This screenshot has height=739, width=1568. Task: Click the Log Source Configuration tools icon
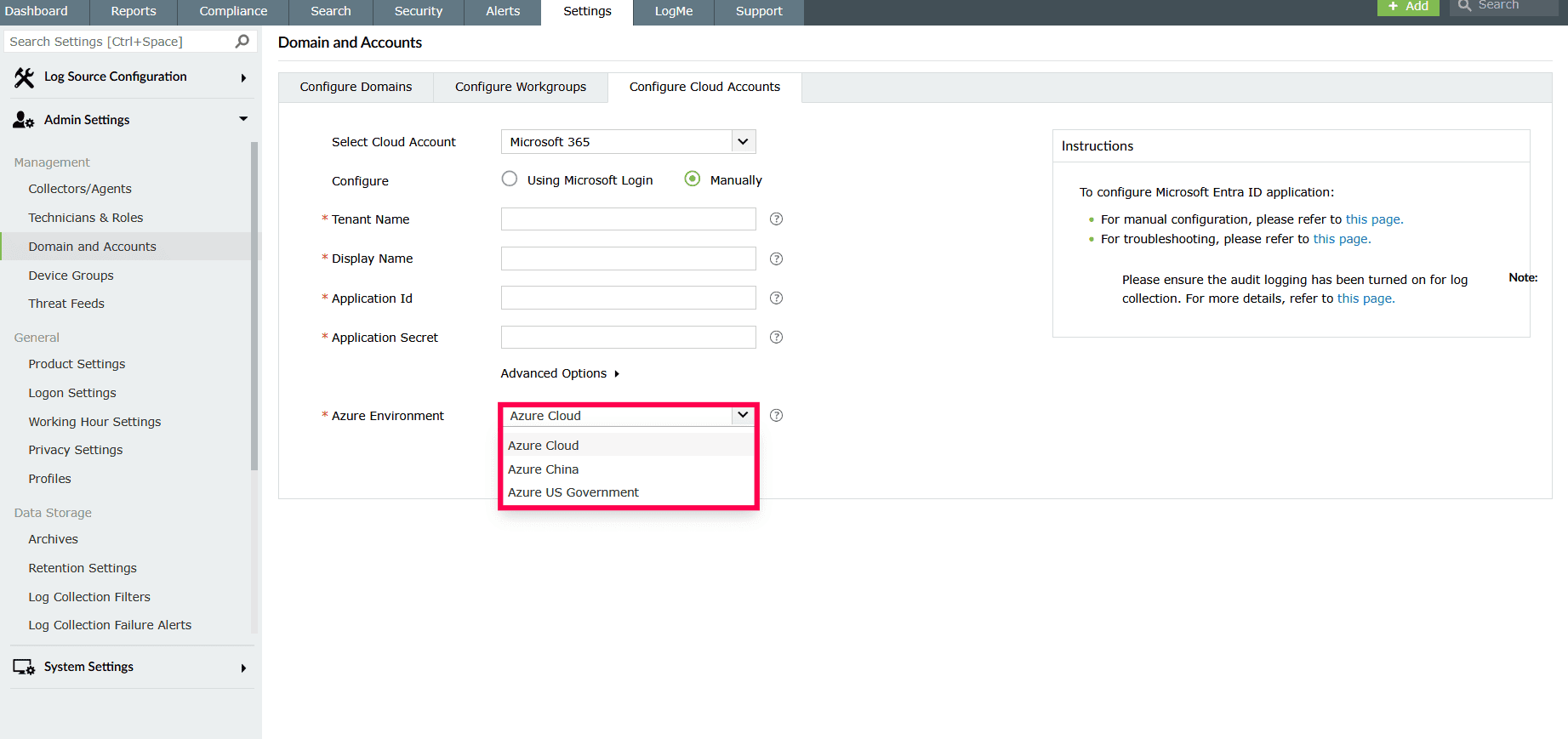point(24,77)
